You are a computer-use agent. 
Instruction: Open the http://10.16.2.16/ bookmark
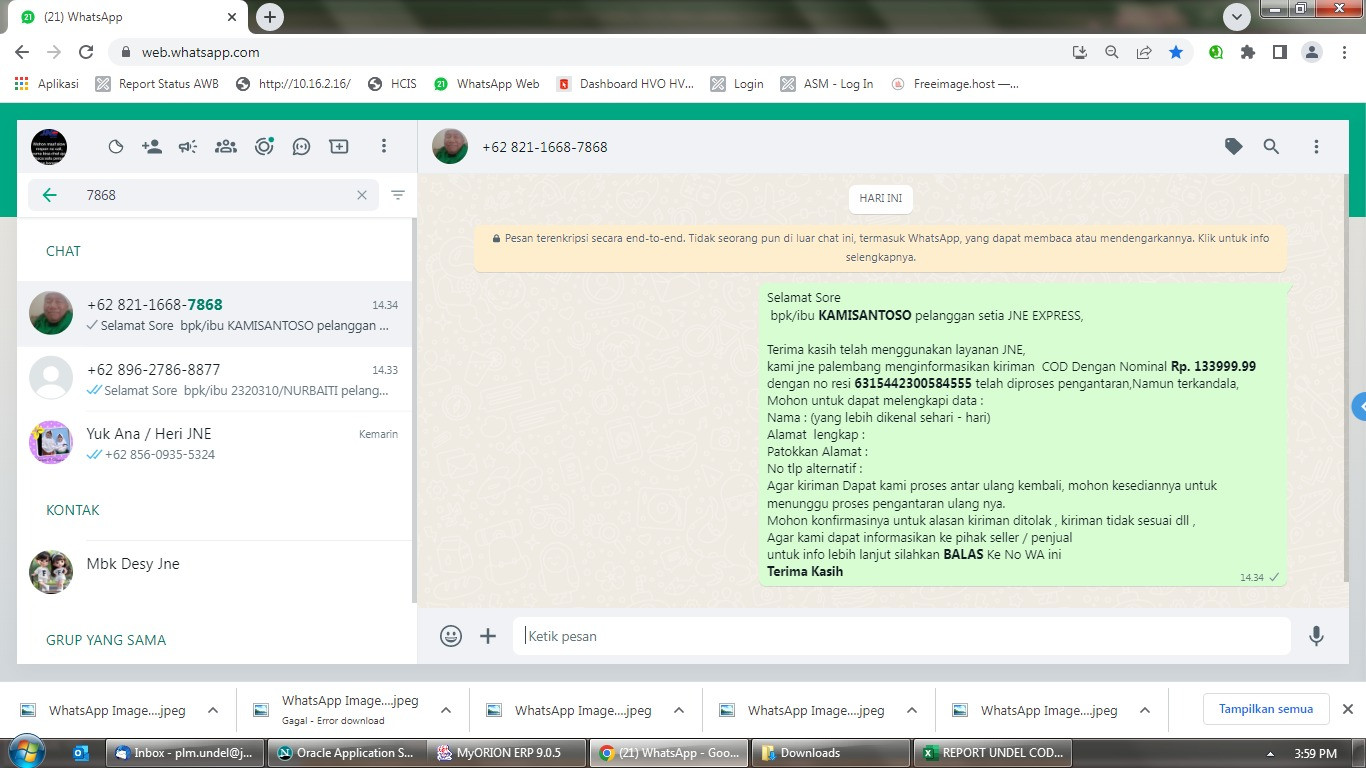click(x=293, y=84)
